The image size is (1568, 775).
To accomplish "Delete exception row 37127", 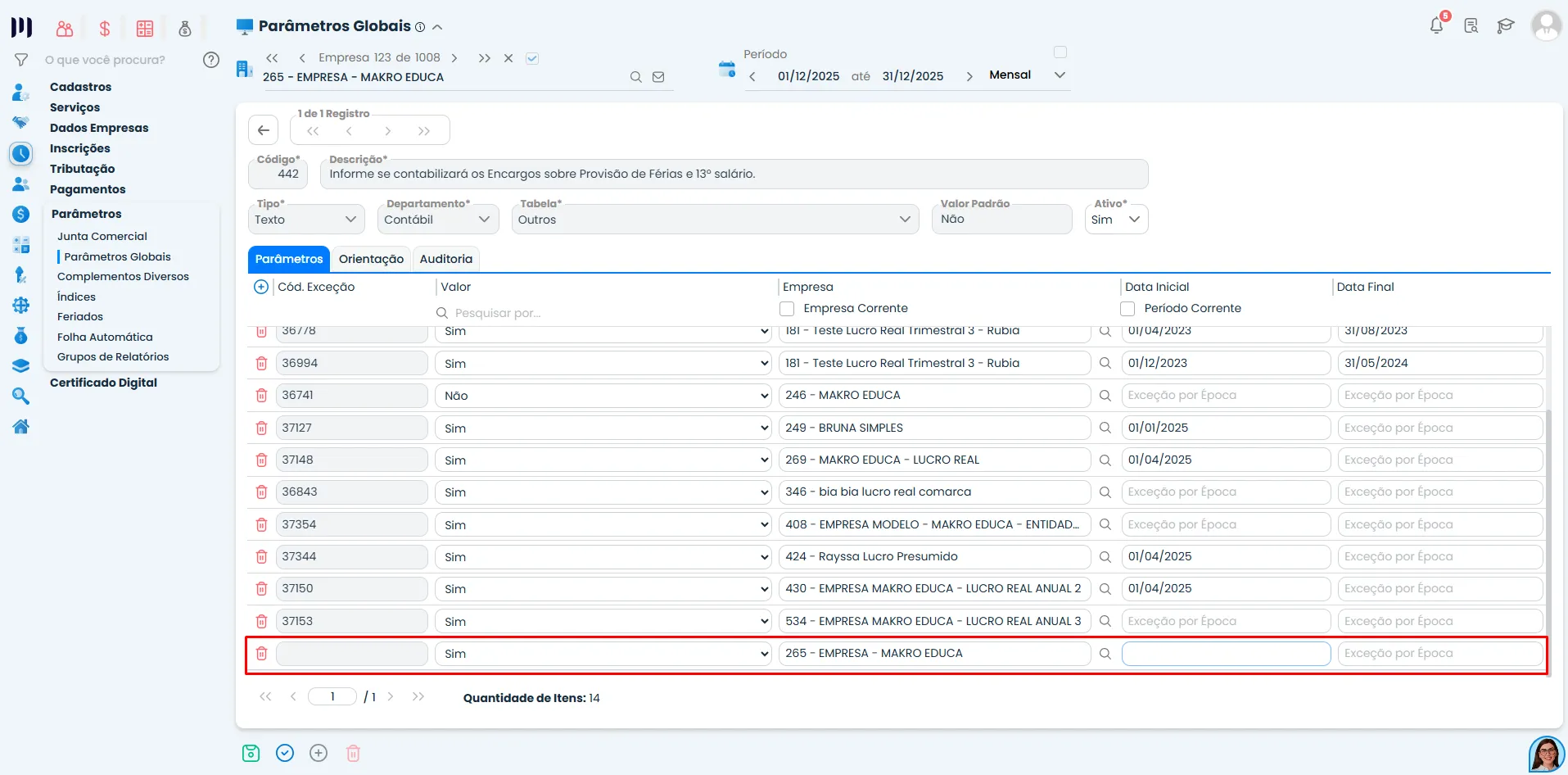I will click(x=261, y=428).
